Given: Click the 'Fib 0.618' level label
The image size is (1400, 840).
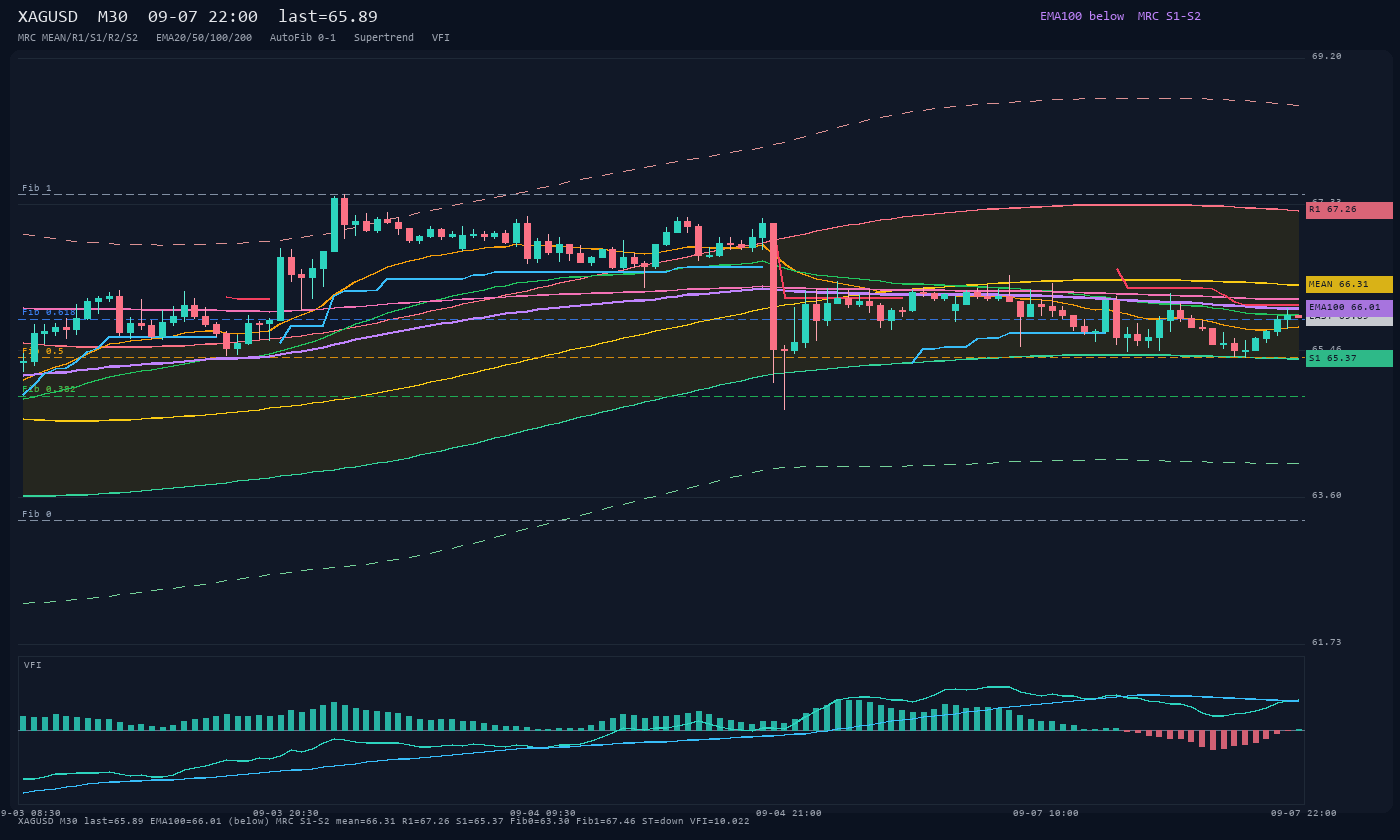Looking at the screenshot, I should (x=49, y=312).
